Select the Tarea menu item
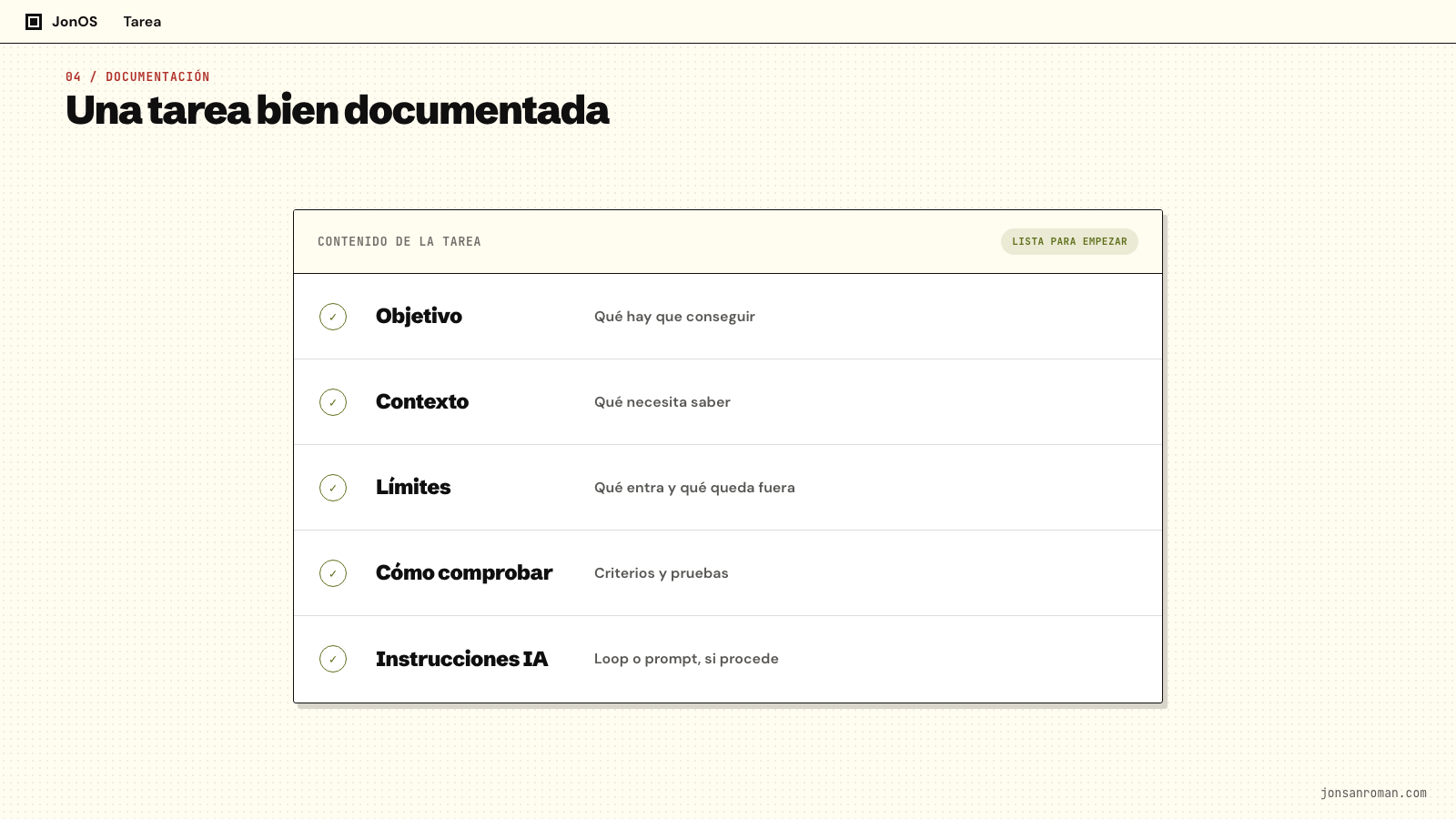 click(142, 22)
